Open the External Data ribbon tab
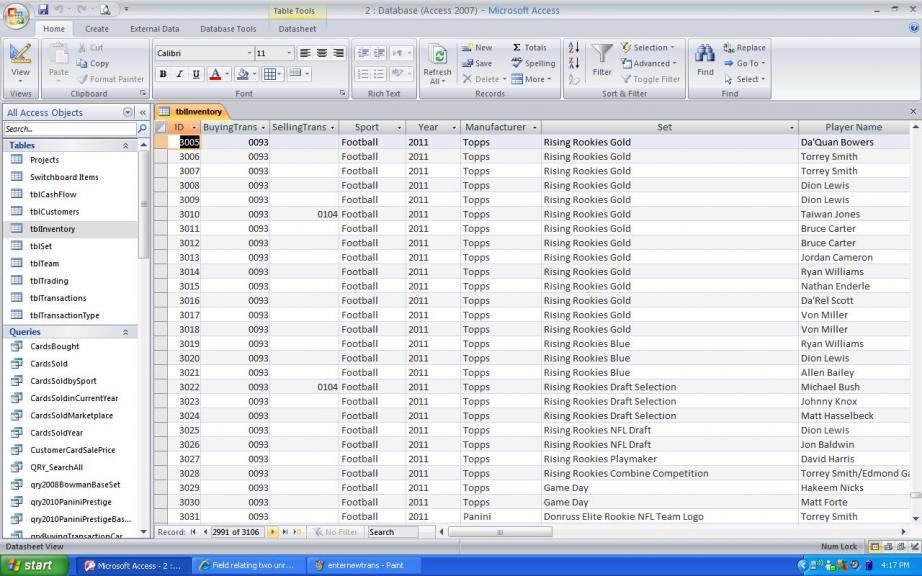The width and height of the screenshot is (922, 576). (x=155, y=29)
